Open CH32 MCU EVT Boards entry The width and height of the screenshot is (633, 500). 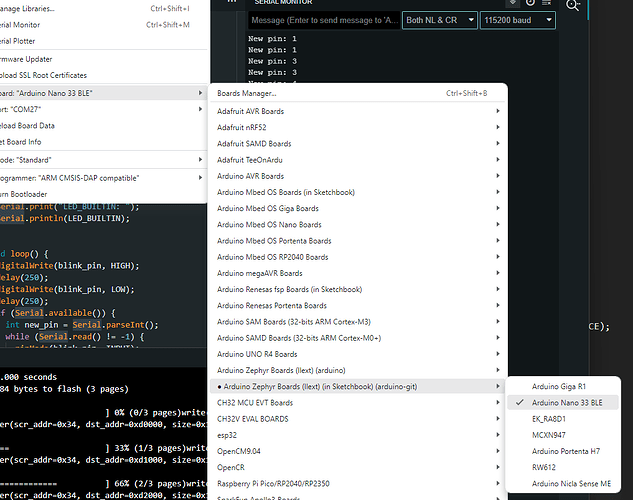(358, 402)
